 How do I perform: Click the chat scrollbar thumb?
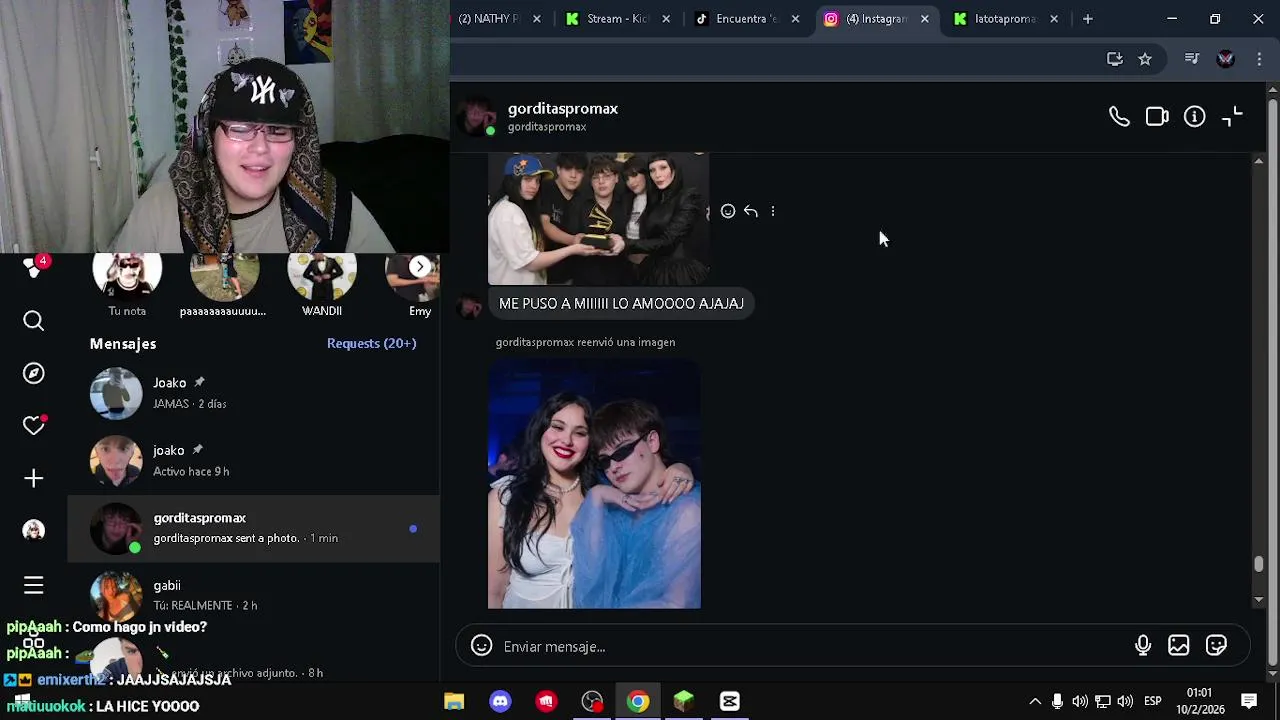1259,566
